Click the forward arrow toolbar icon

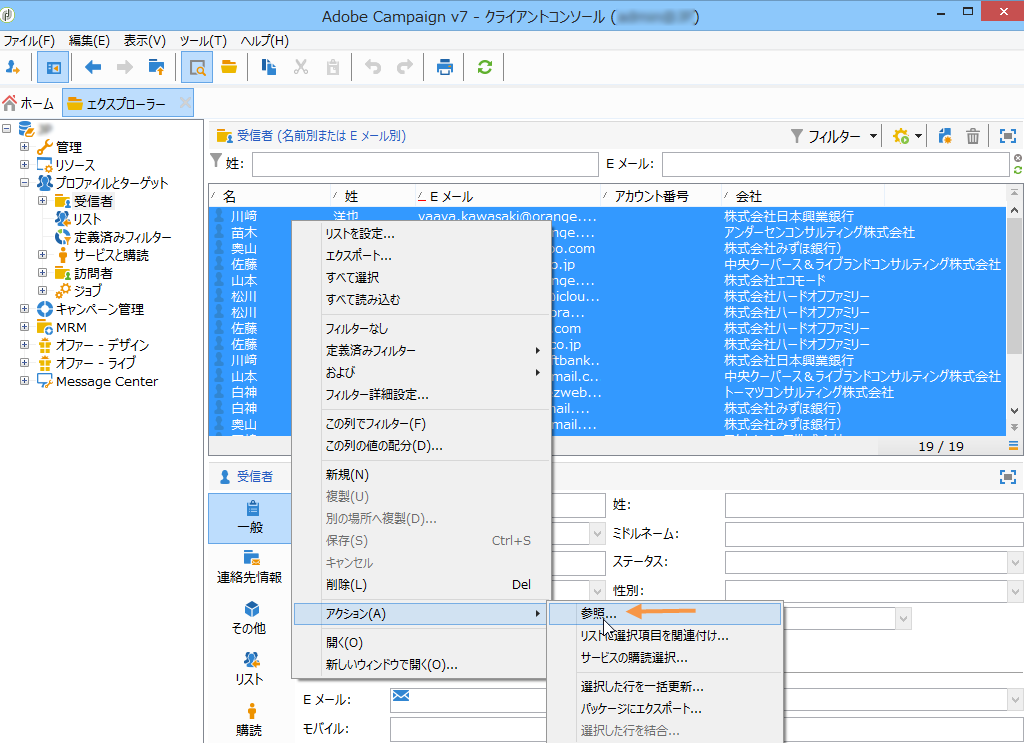tap(125, 67)
